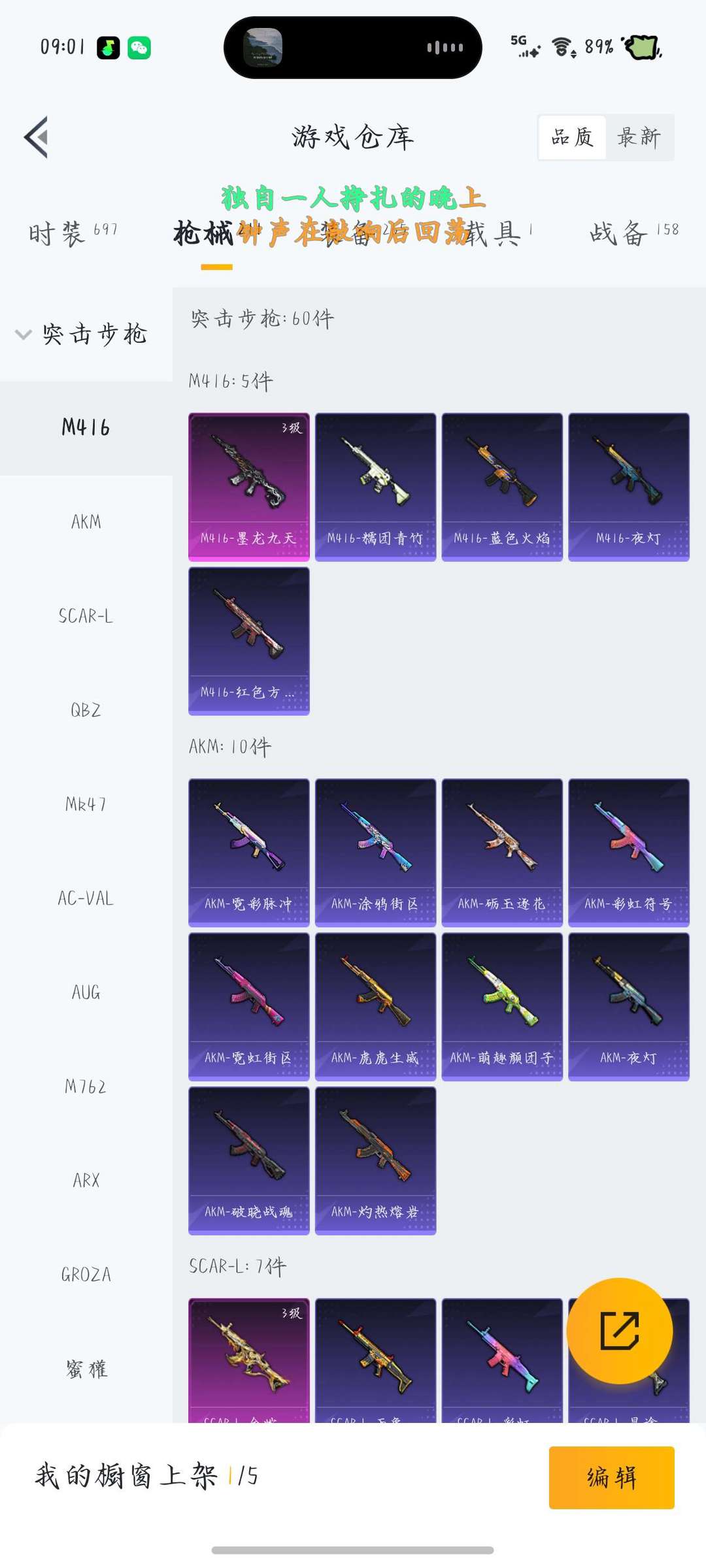Tap the 编辑 button

(x=612, y=1478)
